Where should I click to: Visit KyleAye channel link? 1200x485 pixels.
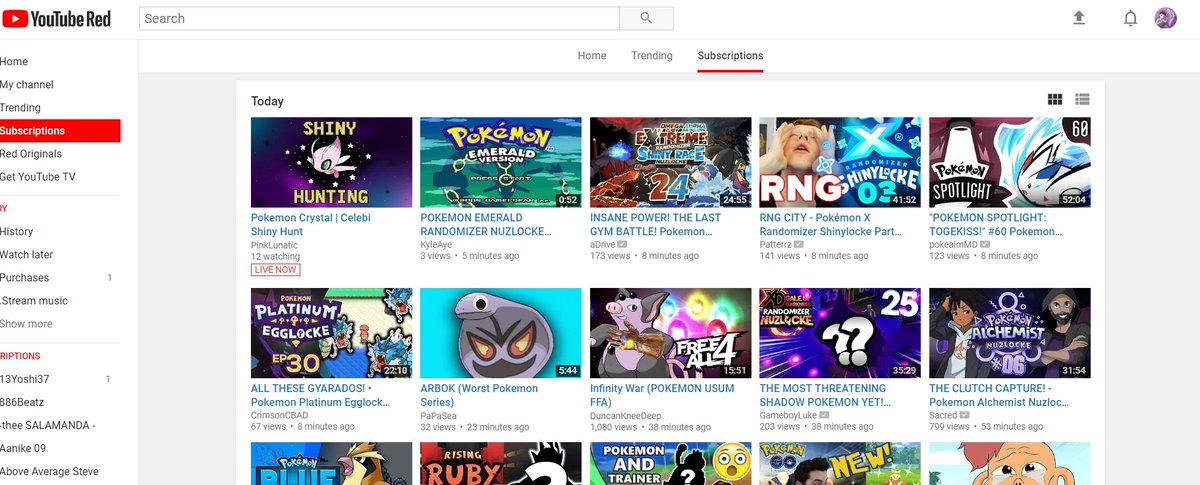pyautogui.click(x=436, y=244)
